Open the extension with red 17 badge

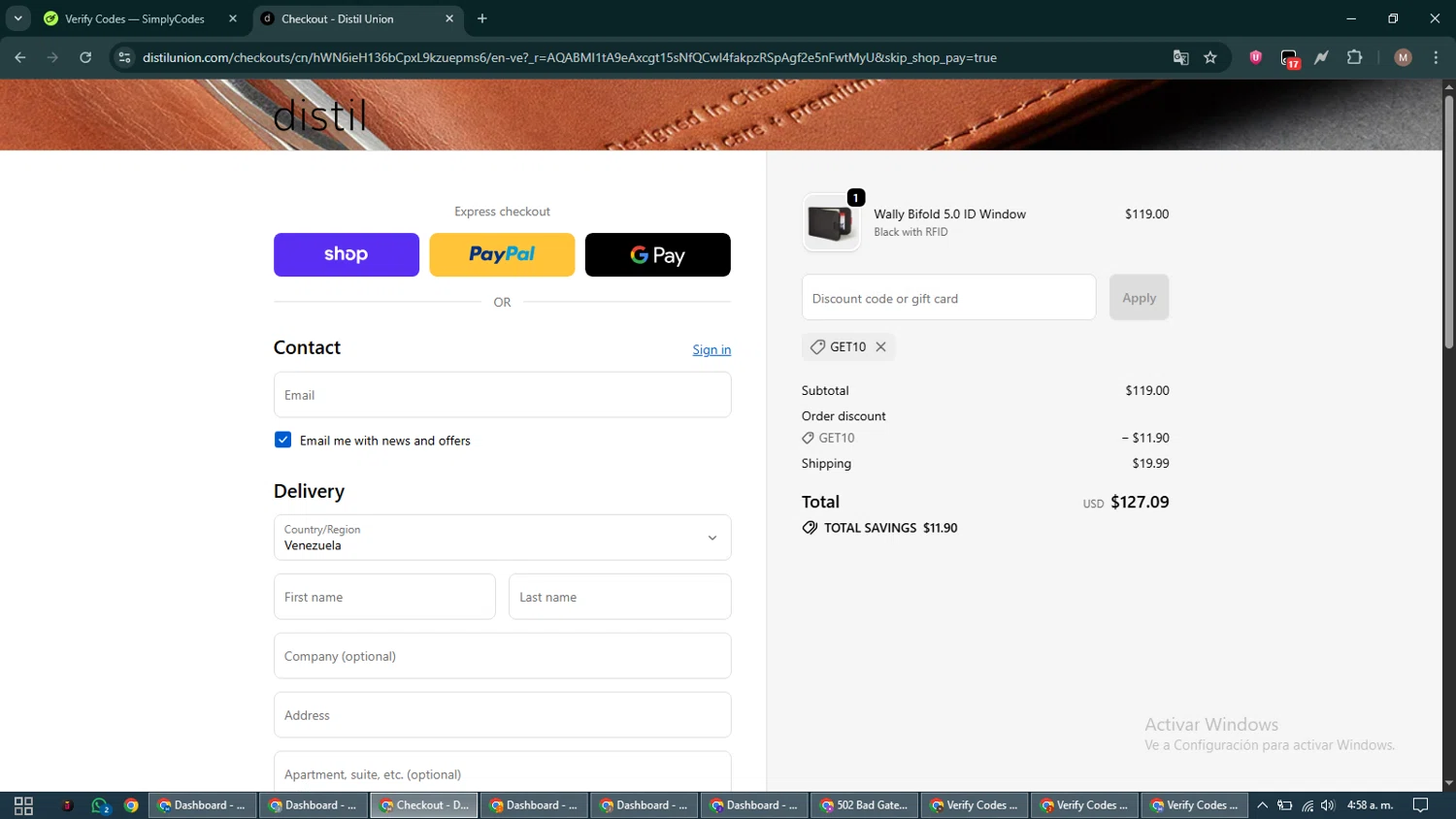(1289, 58)
